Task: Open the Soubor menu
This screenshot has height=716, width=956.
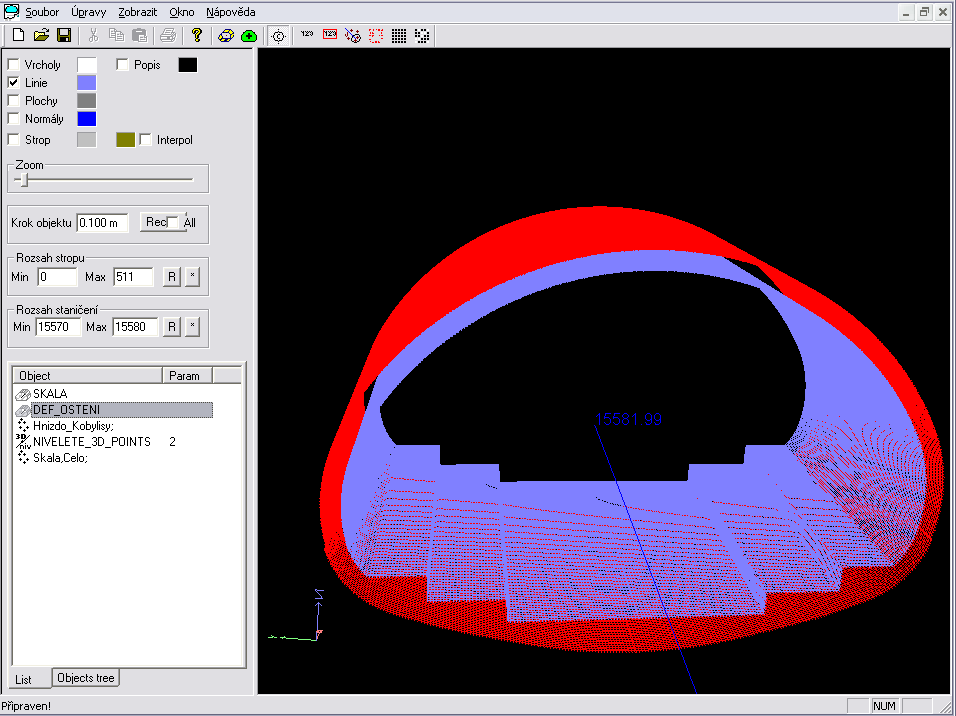Action: point(42,12)
